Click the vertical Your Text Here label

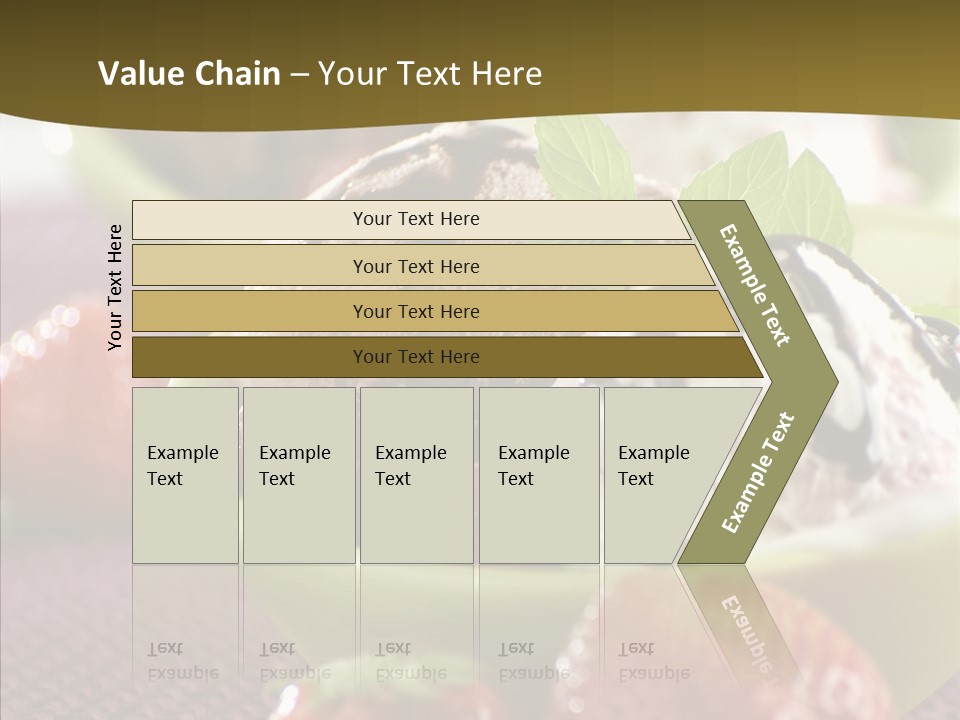click(115, 287)
